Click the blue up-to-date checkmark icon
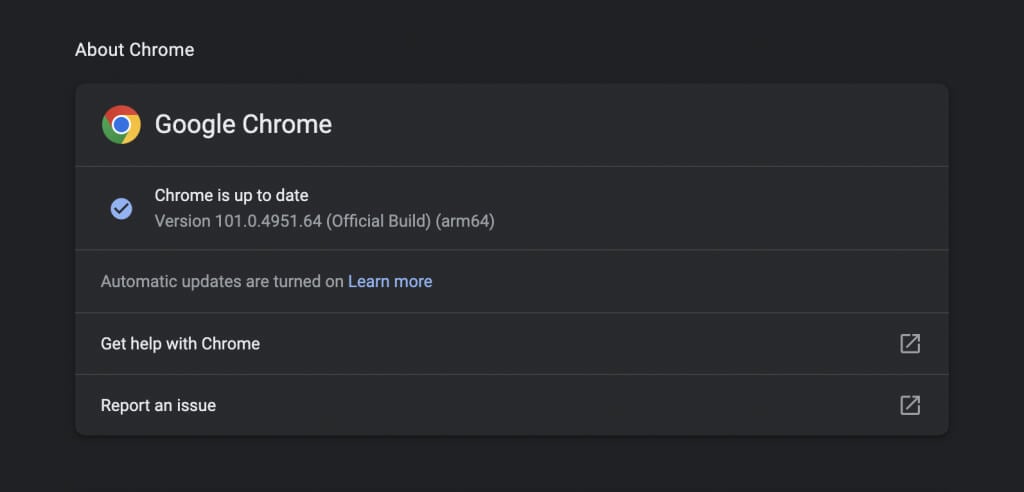 click(121, 208)
